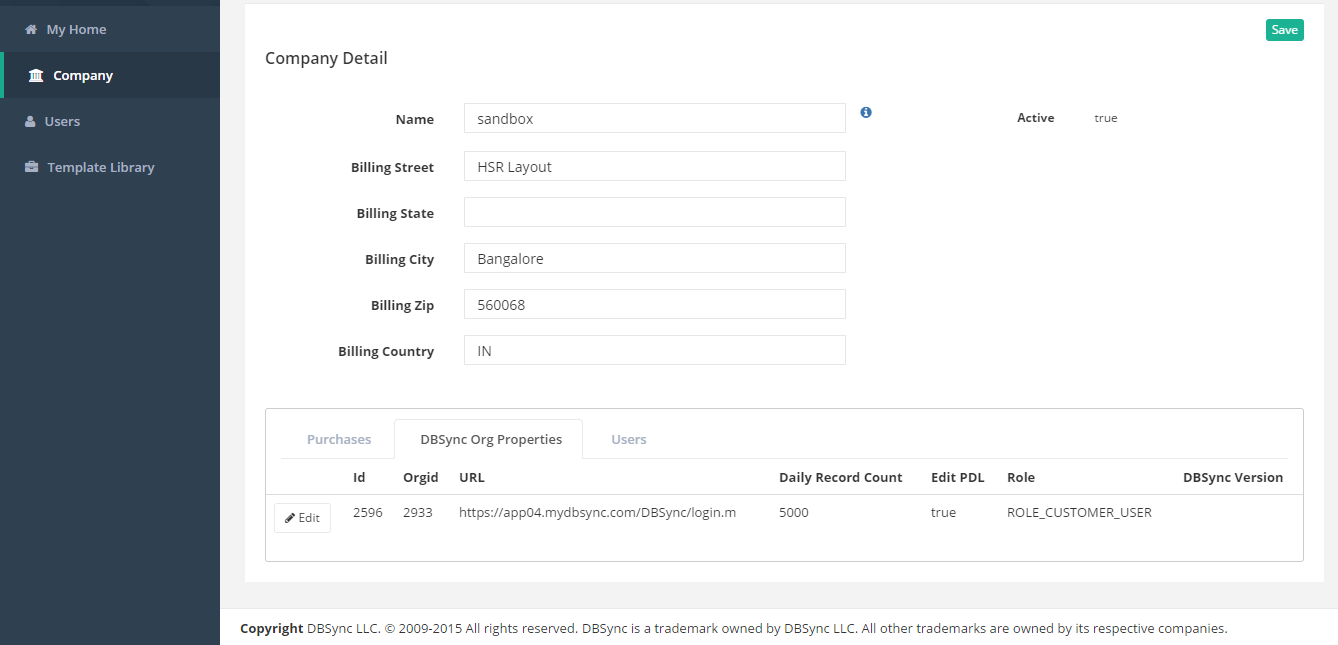The image size is (1338, 645).
Task: Click into the Billing Street field
Action: (x=655, y=167)
